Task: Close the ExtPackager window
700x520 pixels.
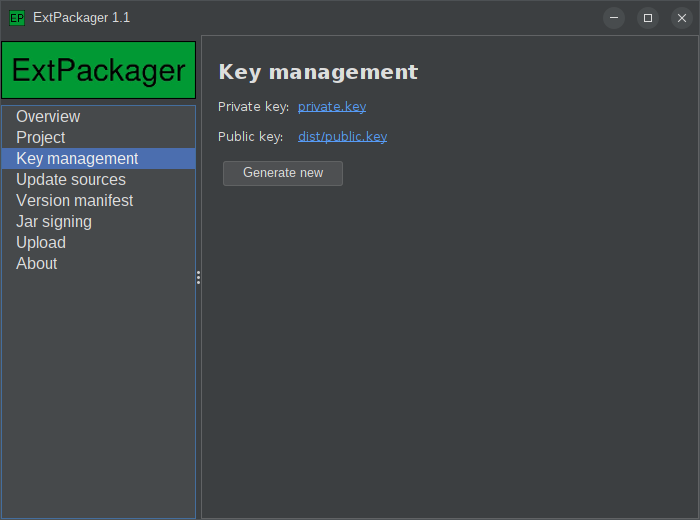Action: tap(682, 18)
